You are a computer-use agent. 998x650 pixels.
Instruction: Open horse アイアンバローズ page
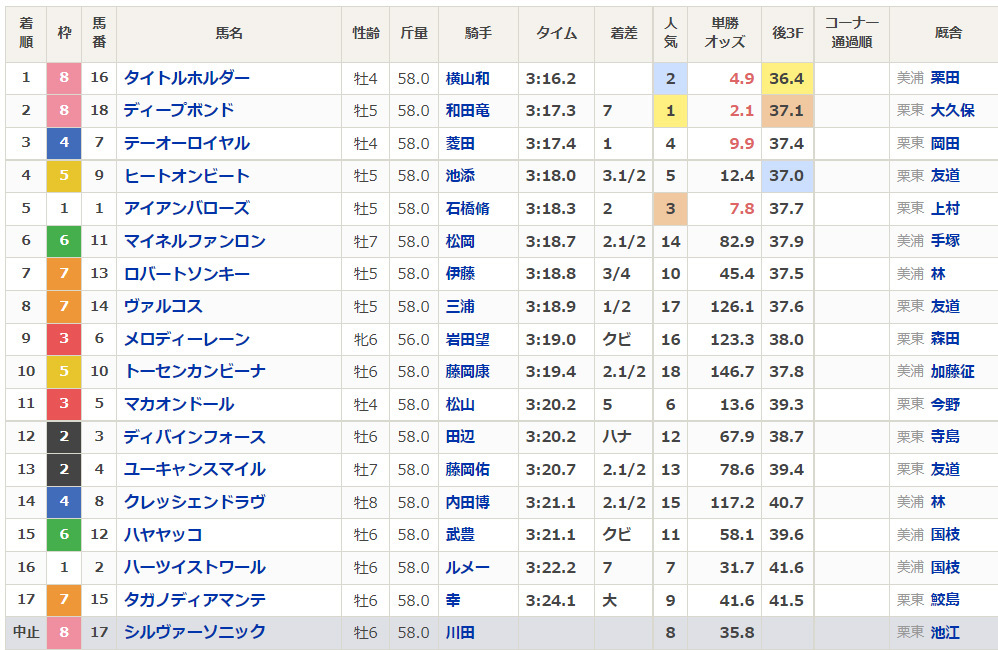[186, 208]
